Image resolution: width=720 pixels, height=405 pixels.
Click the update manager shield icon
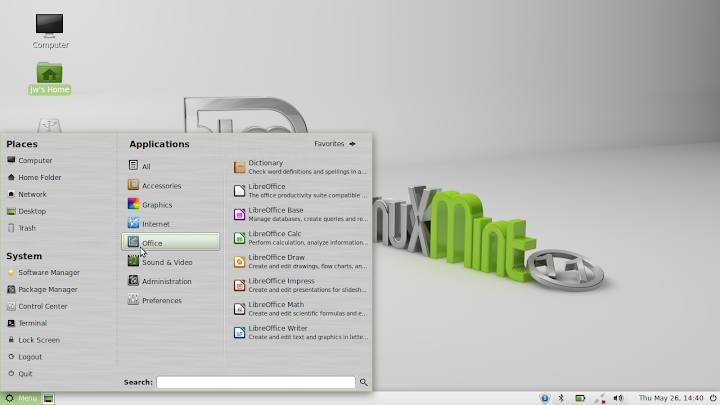click(x=545, y=398)
